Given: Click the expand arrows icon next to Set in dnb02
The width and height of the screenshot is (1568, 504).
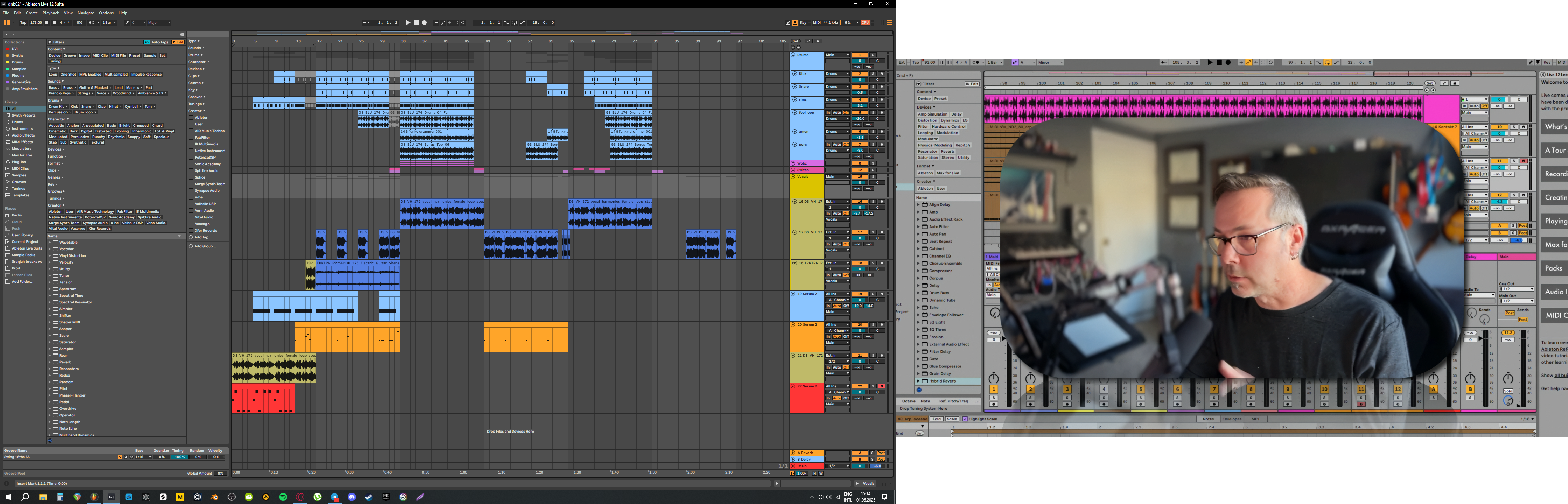Looking at the screenshot, I should click(x=808, y=41).
